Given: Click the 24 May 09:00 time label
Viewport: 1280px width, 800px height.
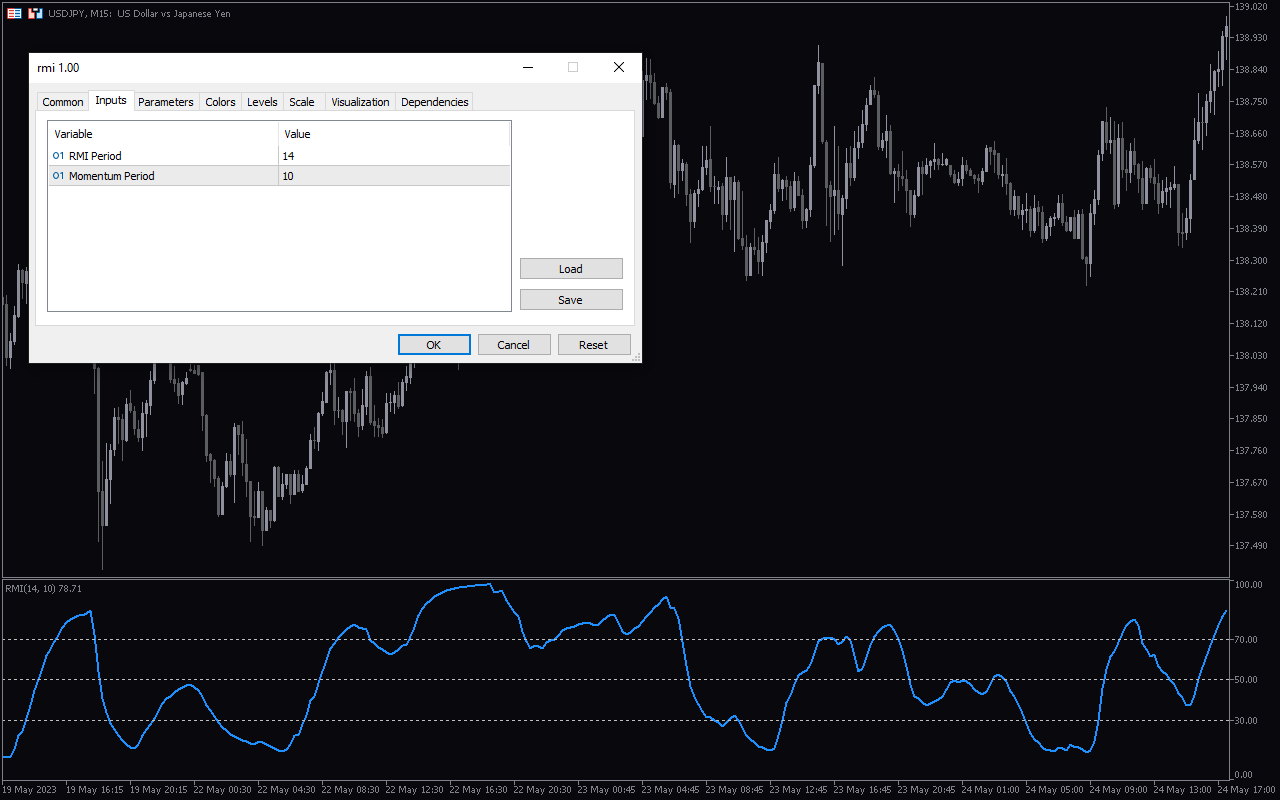Looking at the screenshot, I should (x=1118, y=790).
